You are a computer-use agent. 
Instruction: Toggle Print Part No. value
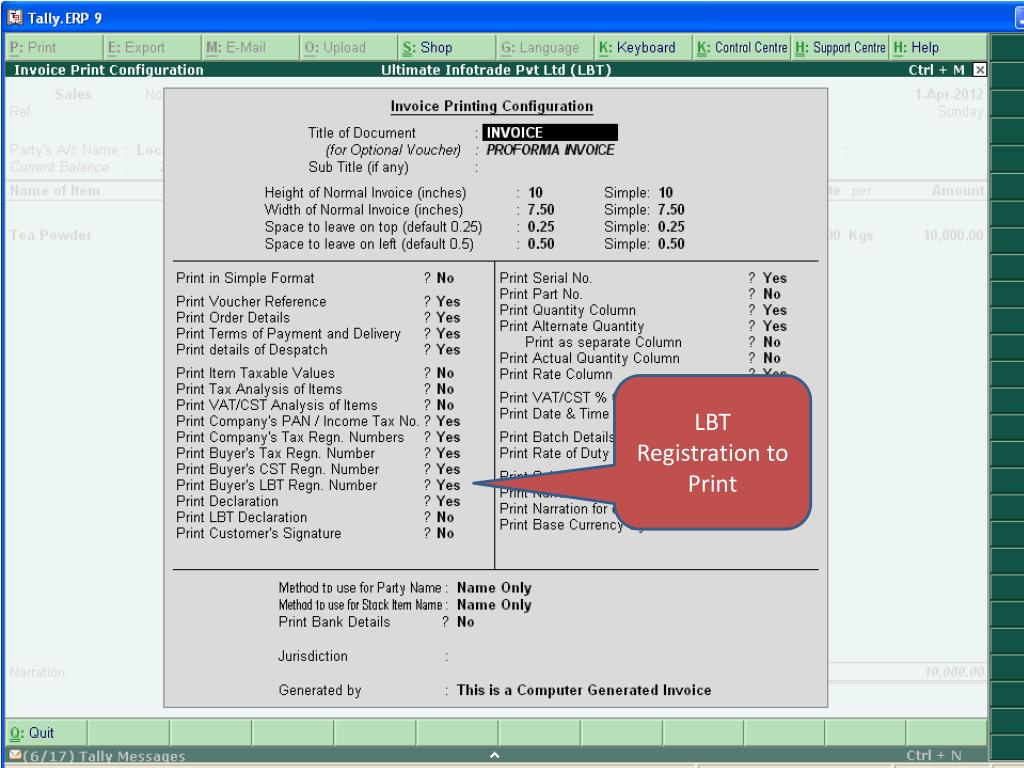coord(772,294)
